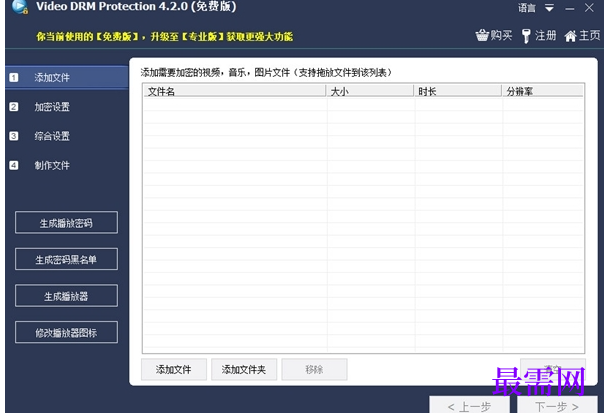Viewport: 604px width, 413px height.
Task: Click the 下一步 next step button
Action: [x=557, y=405]
